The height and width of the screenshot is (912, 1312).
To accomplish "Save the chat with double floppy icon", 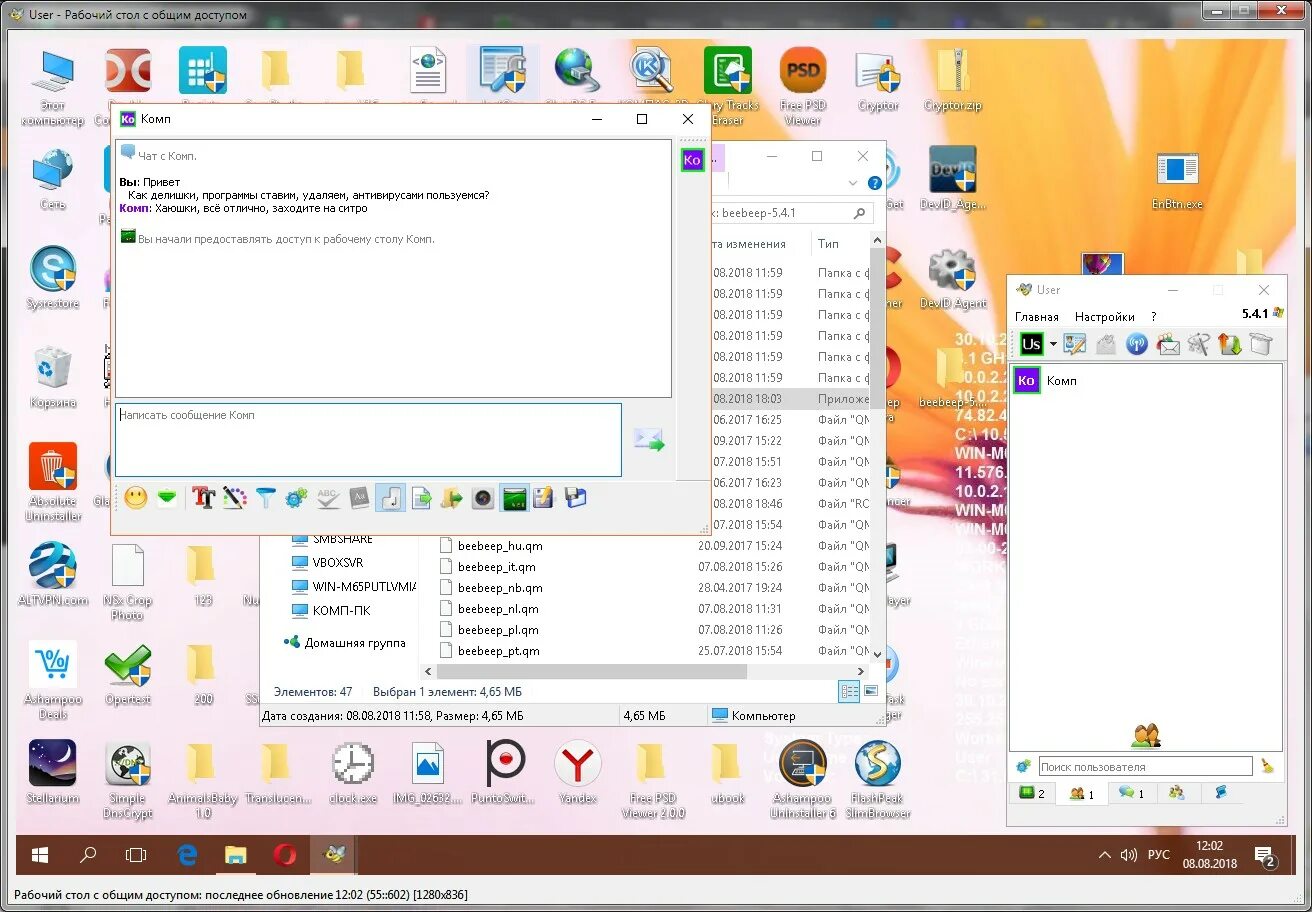I will [575, 497].
